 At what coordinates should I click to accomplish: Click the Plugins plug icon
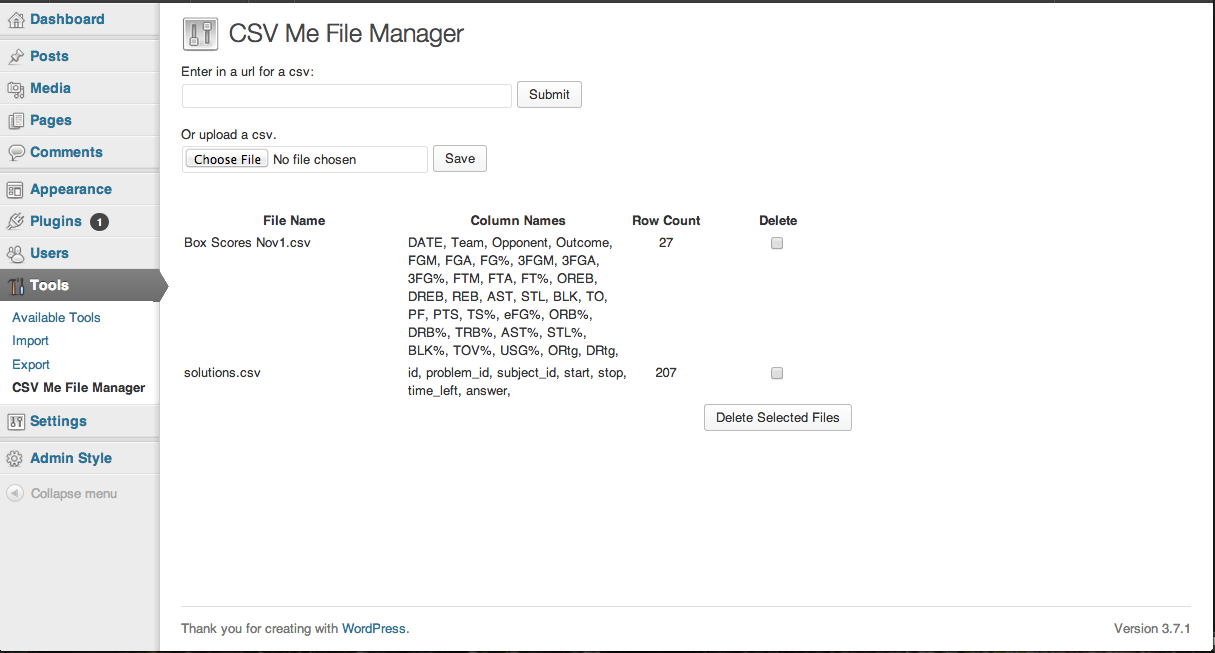point(16,221)
